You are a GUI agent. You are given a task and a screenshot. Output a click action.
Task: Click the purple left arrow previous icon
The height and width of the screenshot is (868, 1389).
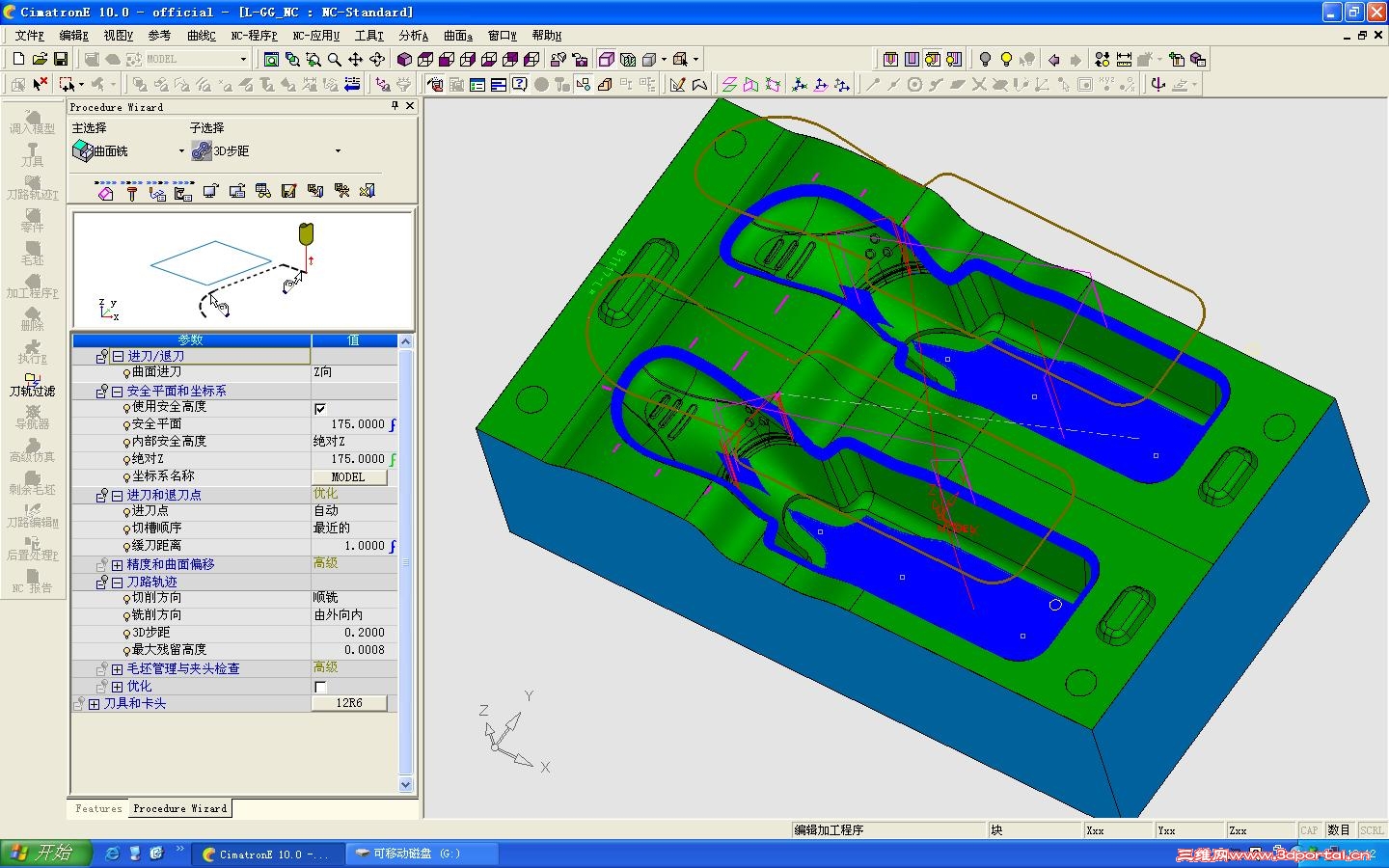pyautogui.click(x=1054, y=60)
